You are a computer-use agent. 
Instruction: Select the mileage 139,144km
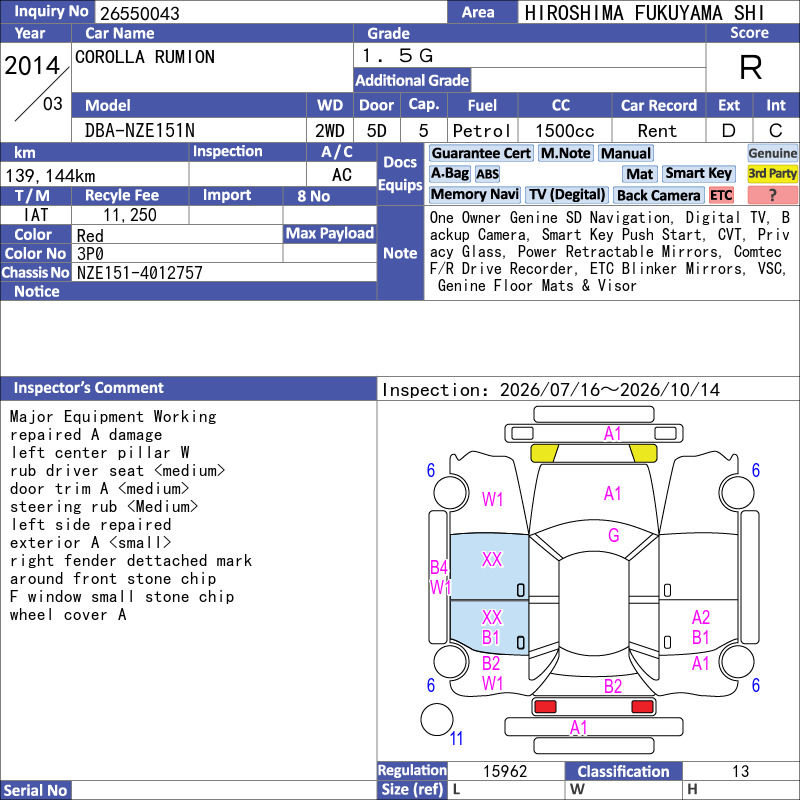click(x=50, y=176)
